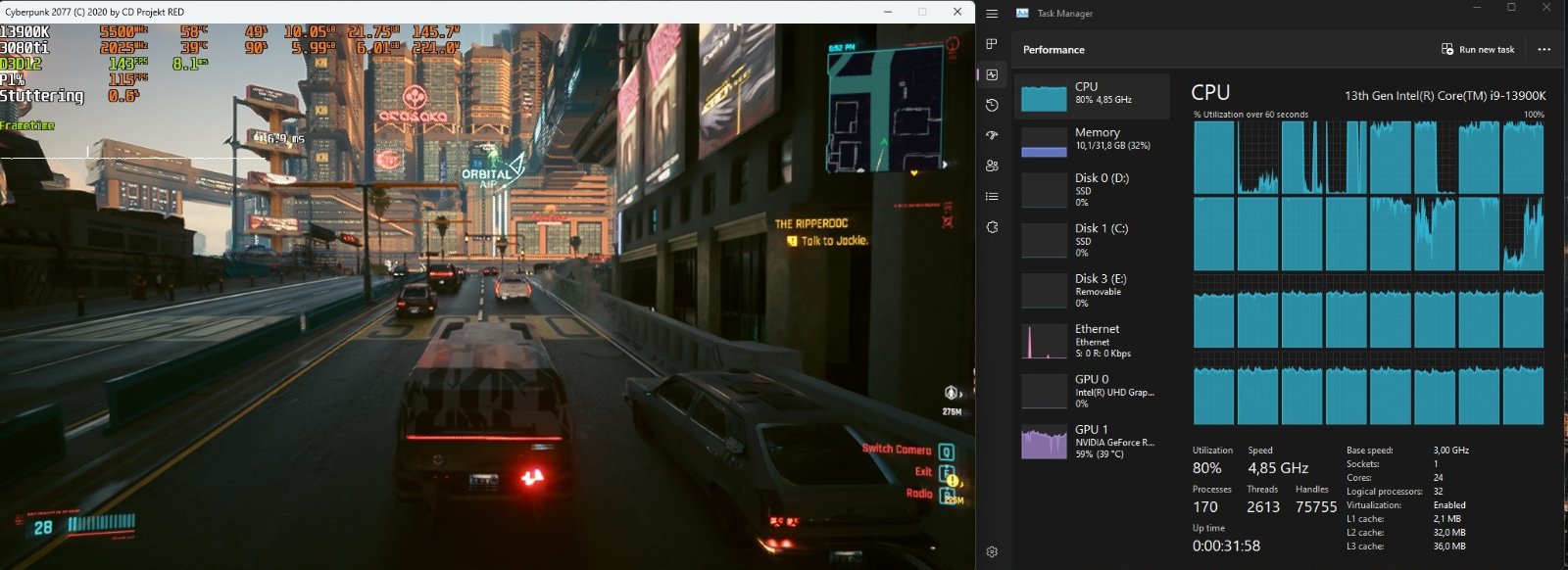Click the 13900K label in the overlay
1568x570 pixels.
click(x=24, y=32)
